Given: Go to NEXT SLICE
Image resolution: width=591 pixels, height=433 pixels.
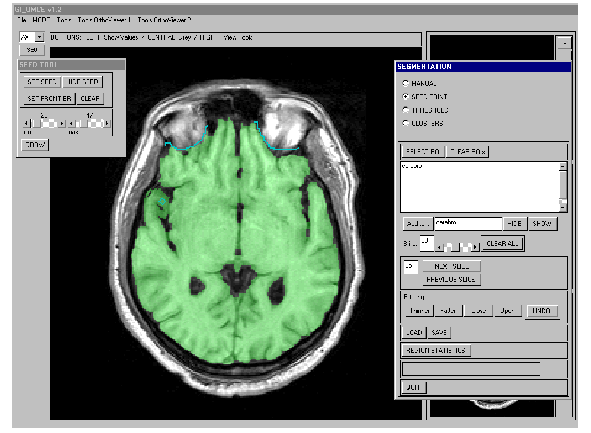Looking at the screenshot, I should pos(452,266).
